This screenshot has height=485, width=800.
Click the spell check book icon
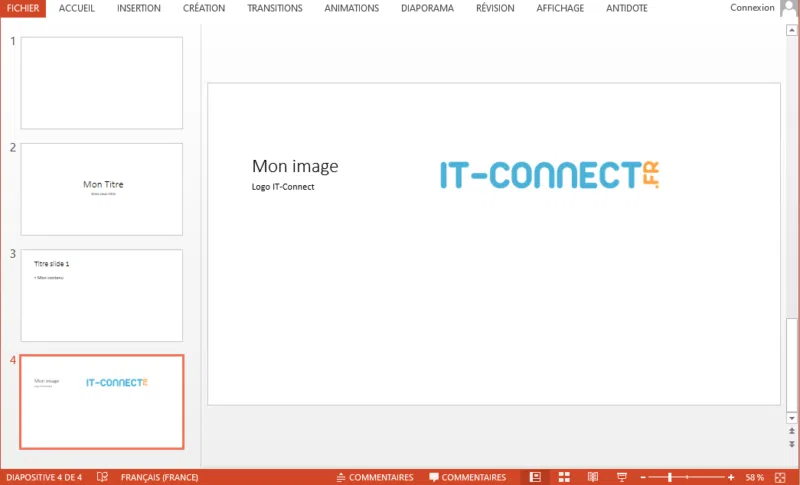pyautogui.click(x=102, y=477)
